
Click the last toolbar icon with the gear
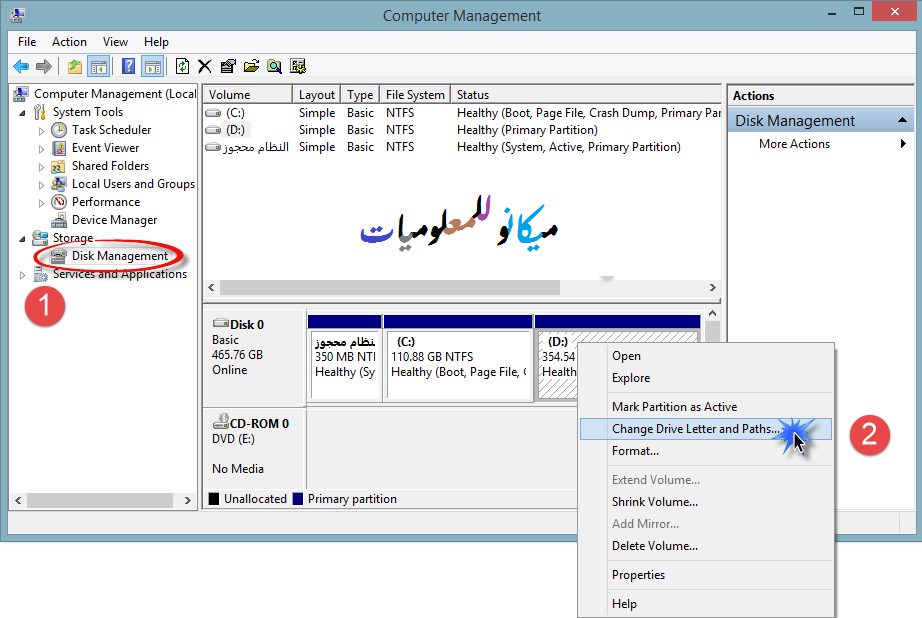(x=298, y=66)
